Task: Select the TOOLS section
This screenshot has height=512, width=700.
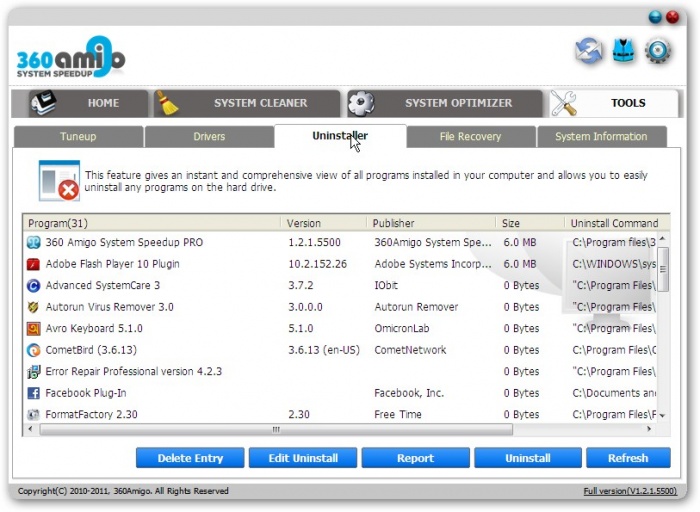Action: (614, 103)
